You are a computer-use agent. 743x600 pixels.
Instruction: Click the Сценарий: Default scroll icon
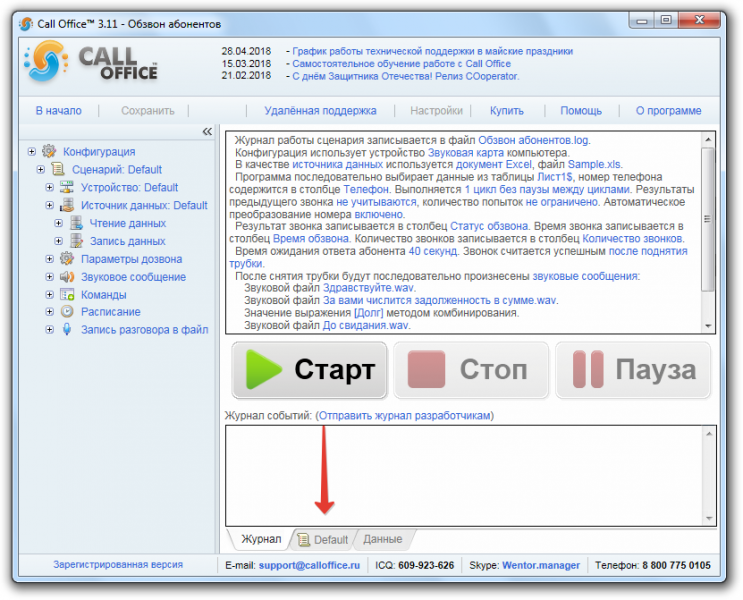[x=58, y=169]
